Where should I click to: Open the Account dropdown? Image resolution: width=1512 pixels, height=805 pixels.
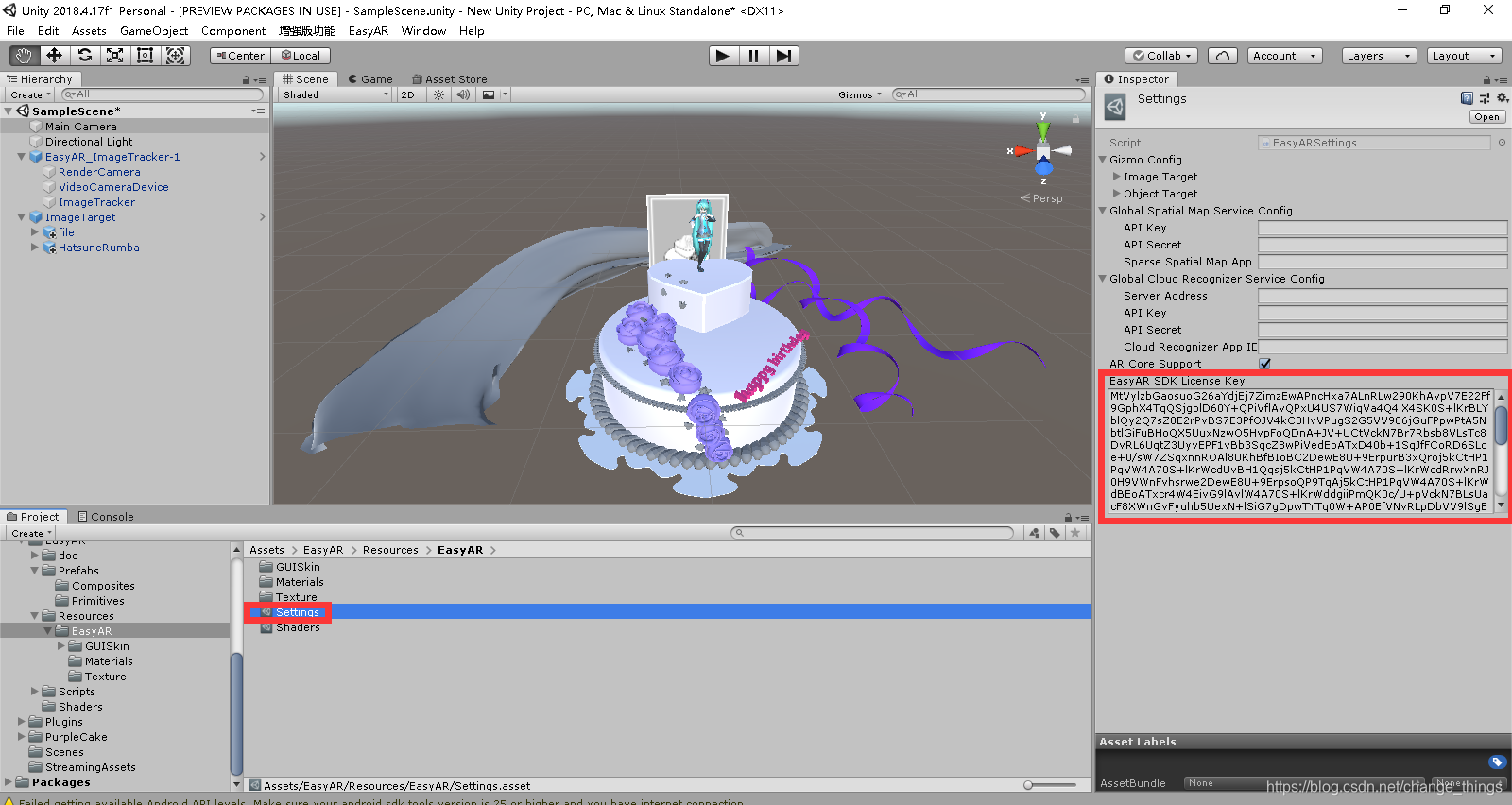click(x=1284, y=56)
